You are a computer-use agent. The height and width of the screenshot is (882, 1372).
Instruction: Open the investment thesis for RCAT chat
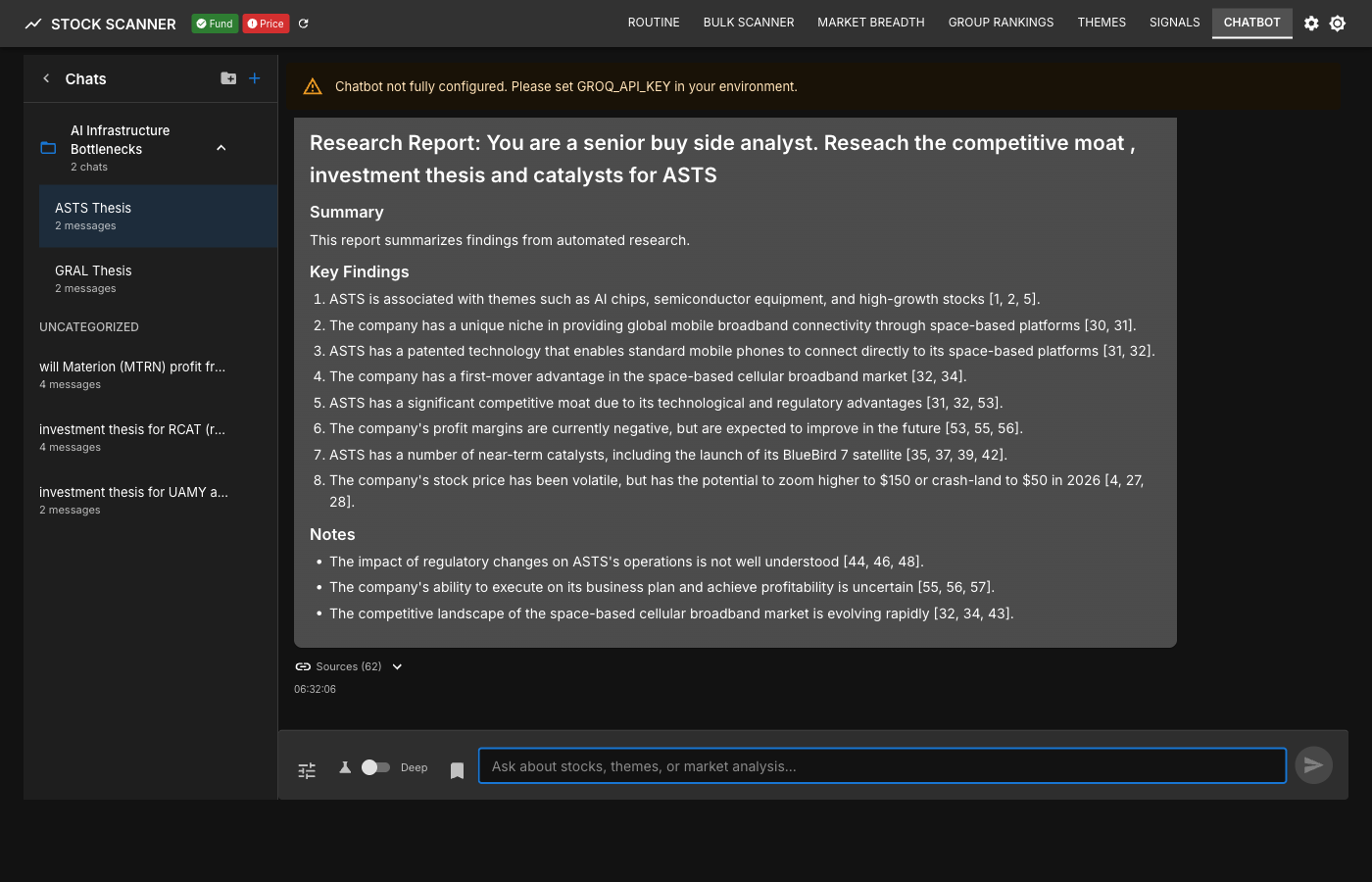point(150,438)
